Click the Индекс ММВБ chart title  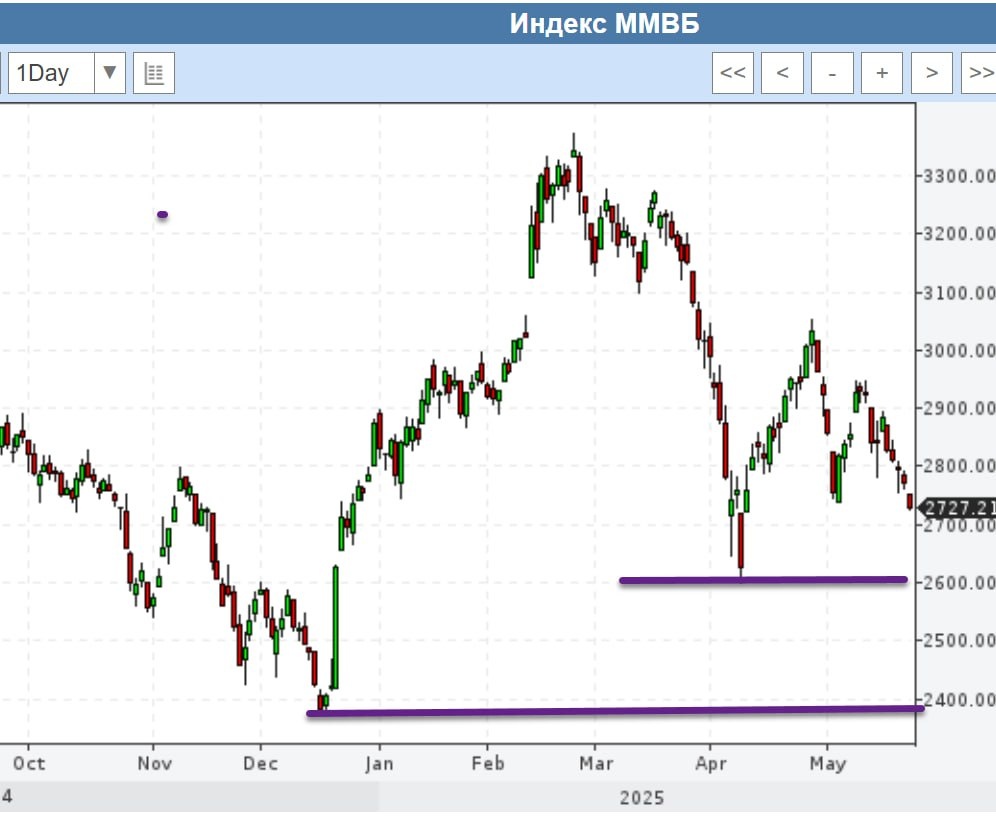point(604,24)
